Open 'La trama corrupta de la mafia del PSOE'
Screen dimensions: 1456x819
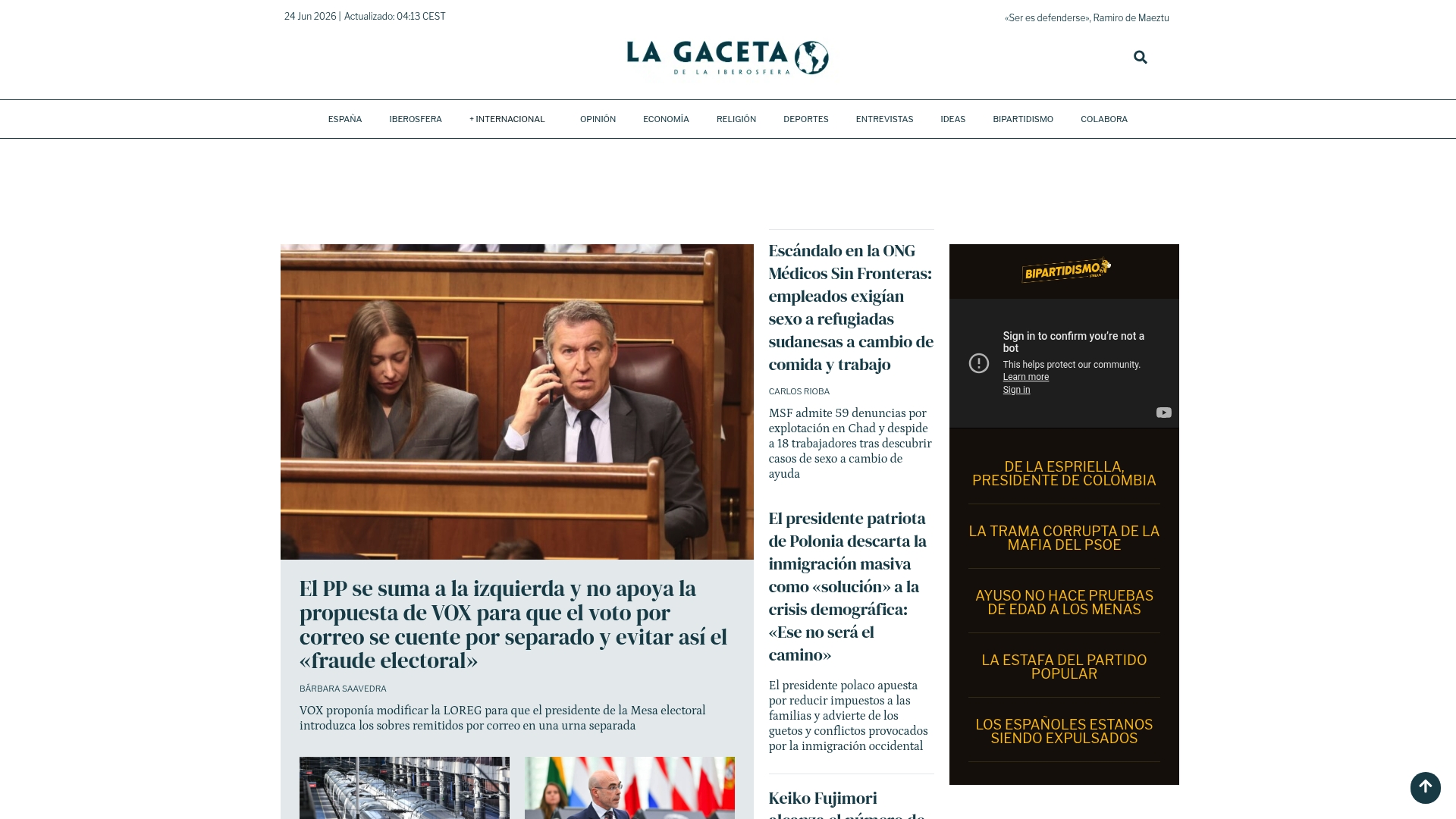click(x=1064, y=538)
